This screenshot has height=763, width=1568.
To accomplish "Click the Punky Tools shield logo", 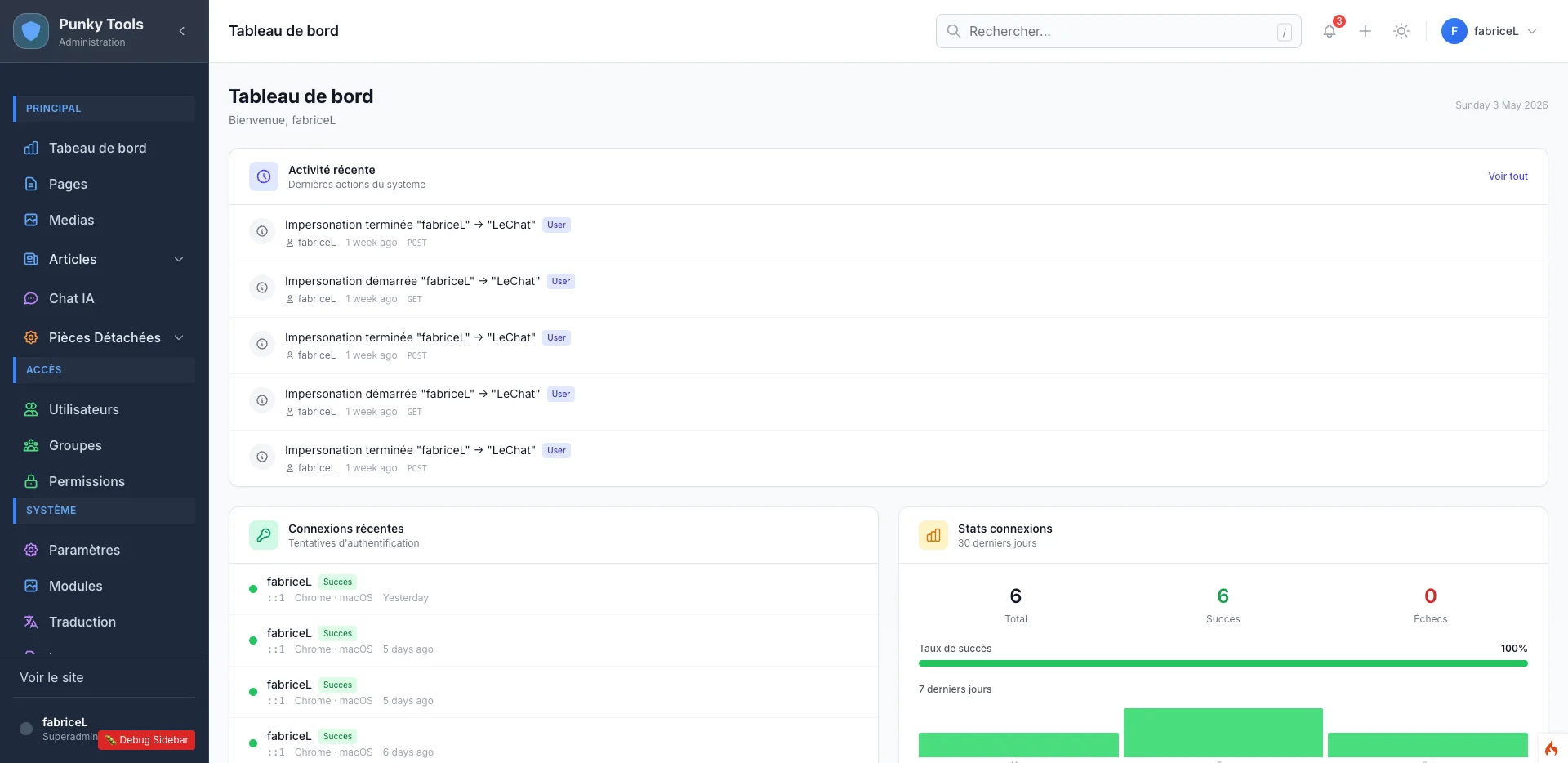I will 31,31.
